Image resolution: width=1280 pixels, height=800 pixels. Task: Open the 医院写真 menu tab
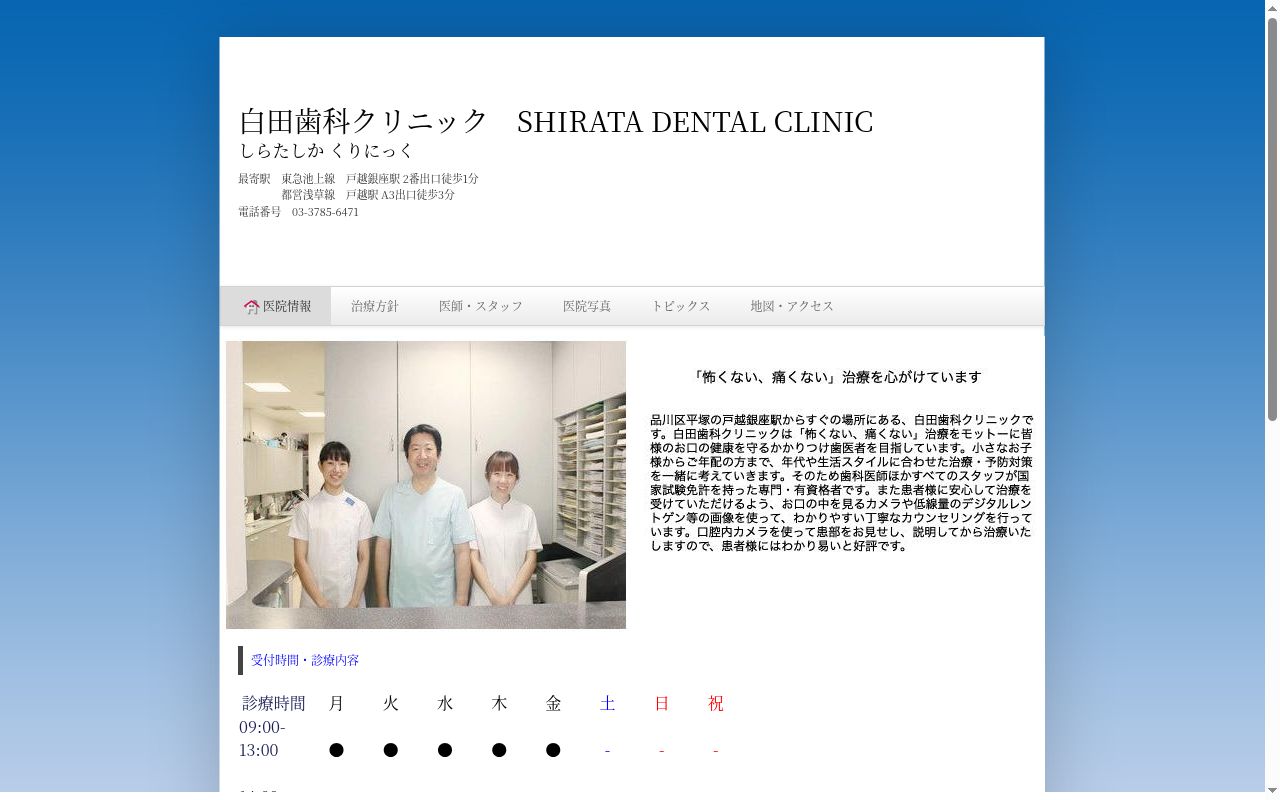pos(587,306)
